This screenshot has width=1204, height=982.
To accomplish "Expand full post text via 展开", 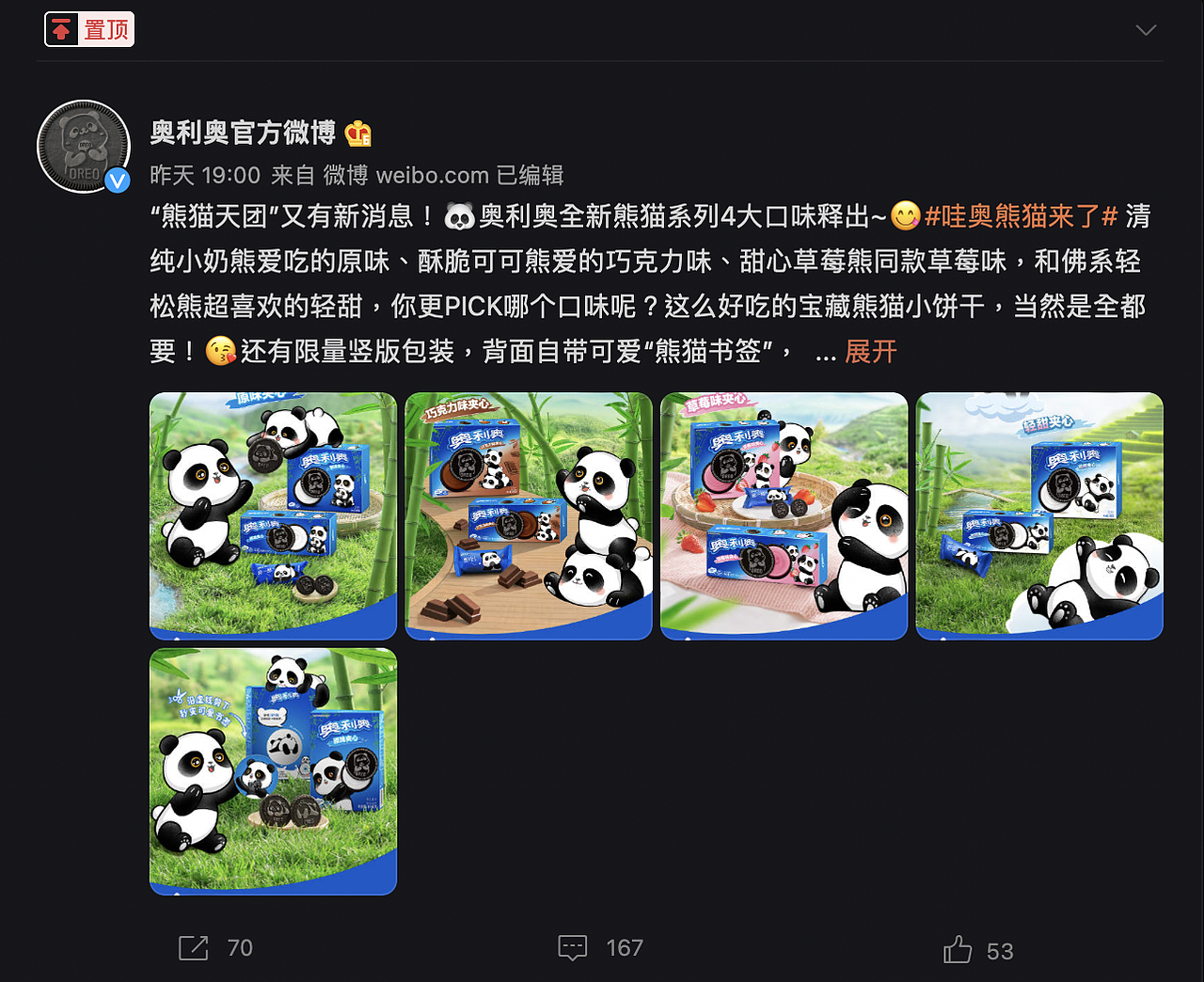I will (x=871, y=352).
